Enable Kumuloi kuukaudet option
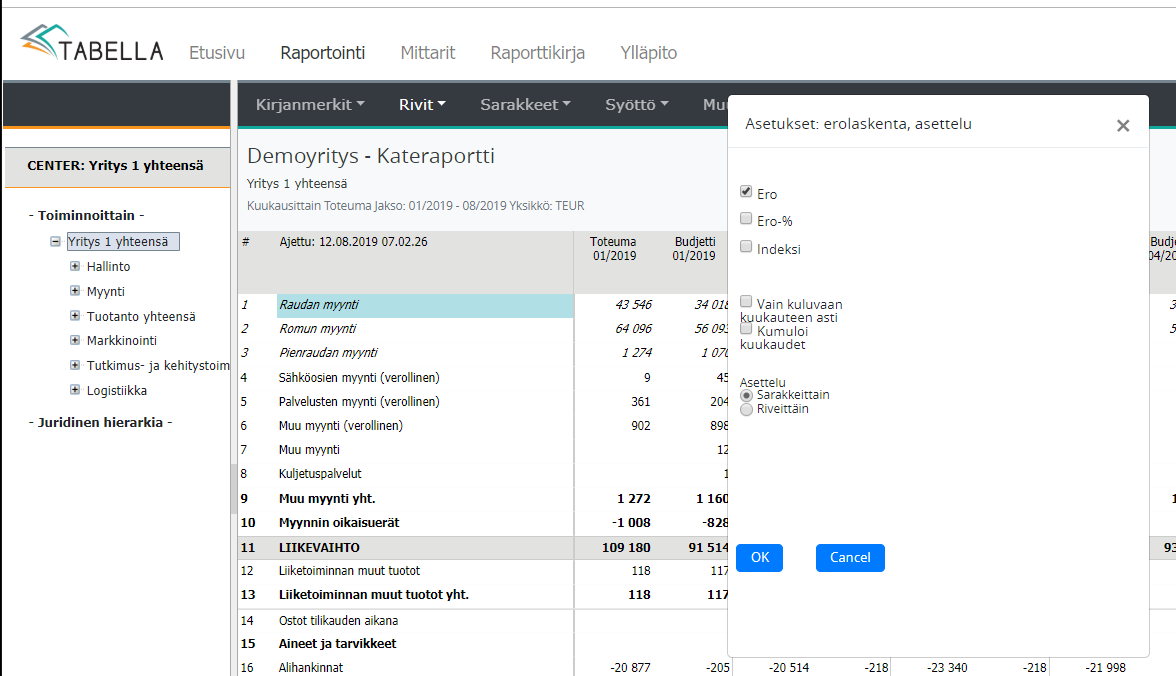This screenshot has width=1176, height=676. point(746,329)
